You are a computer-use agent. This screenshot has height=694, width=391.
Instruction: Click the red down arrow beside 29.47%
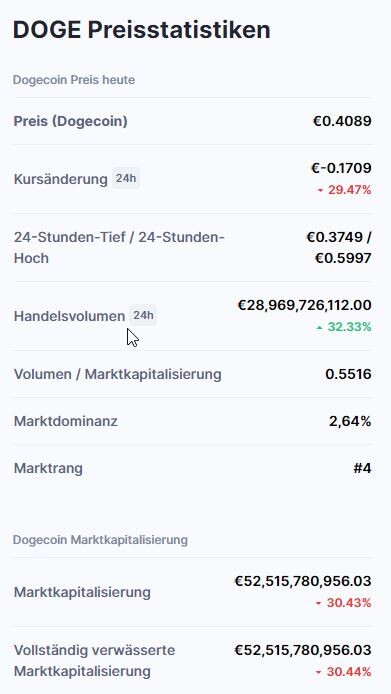click(x=320, y=191)
